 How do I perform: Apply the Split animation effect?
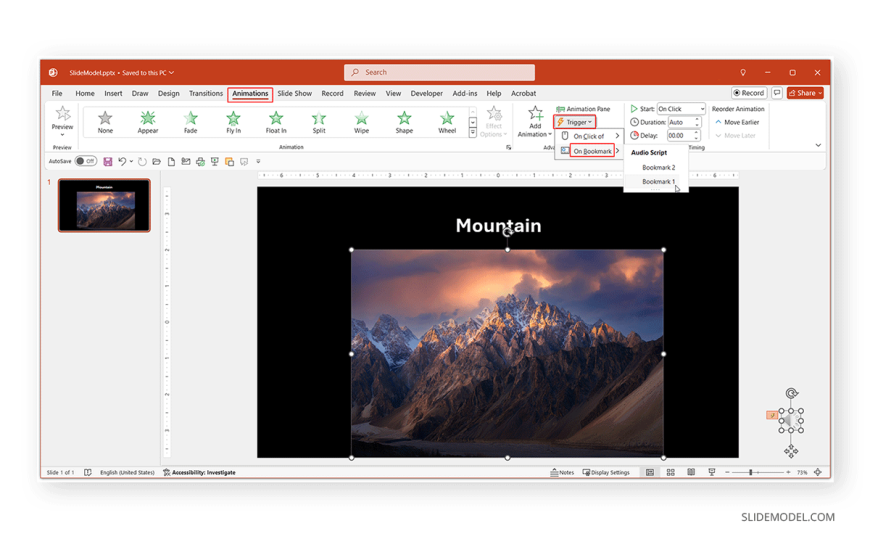[x=318, y=122]
